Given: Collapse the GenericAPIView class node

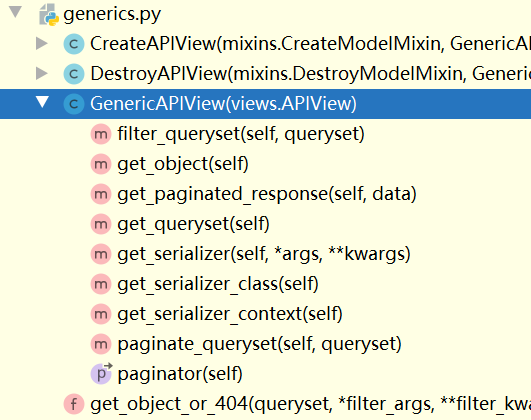Looking at the screenshot, I should click(x=42, y=102).
